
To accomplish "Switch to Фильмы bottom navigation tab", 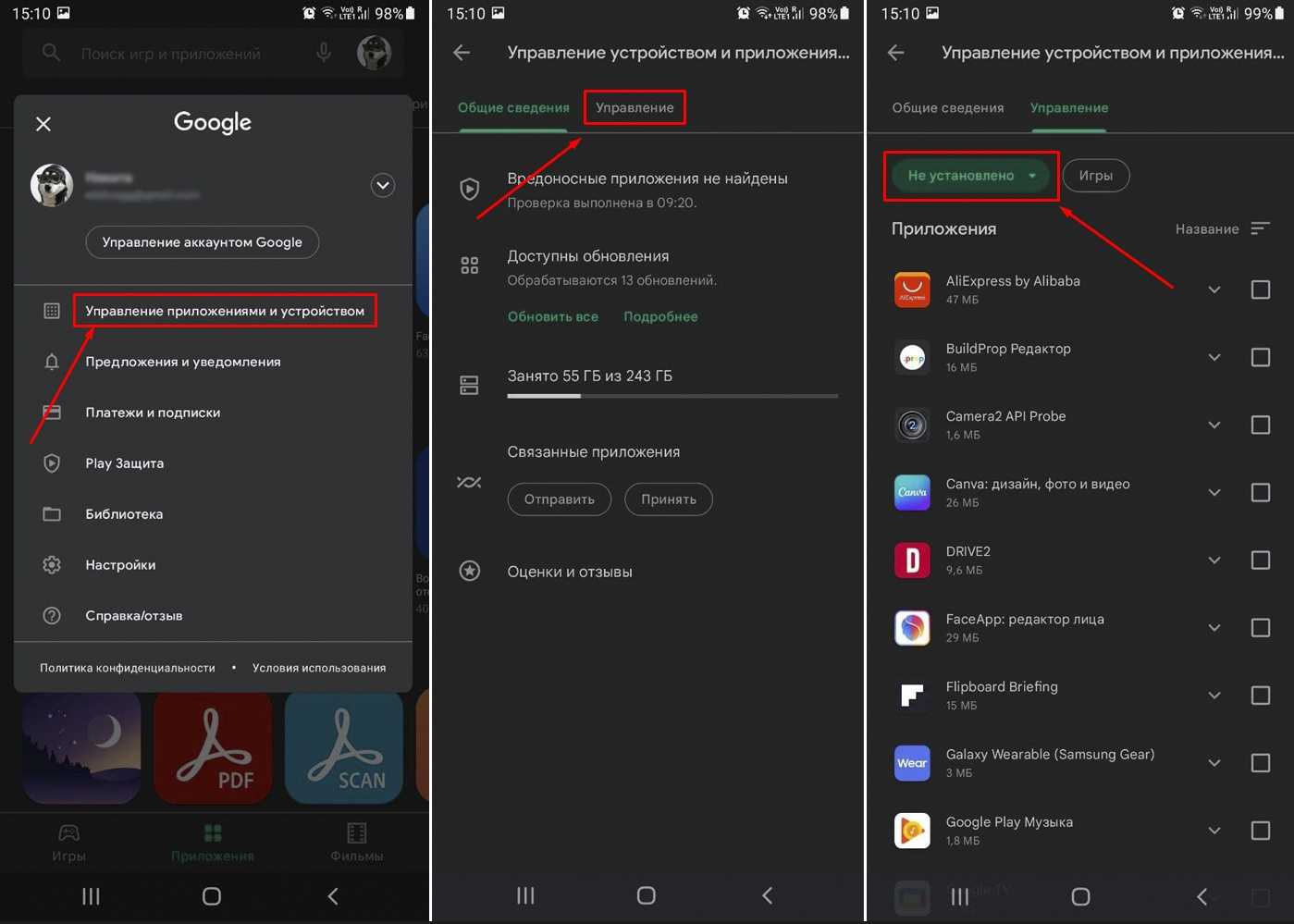I will tap(357, 843).
